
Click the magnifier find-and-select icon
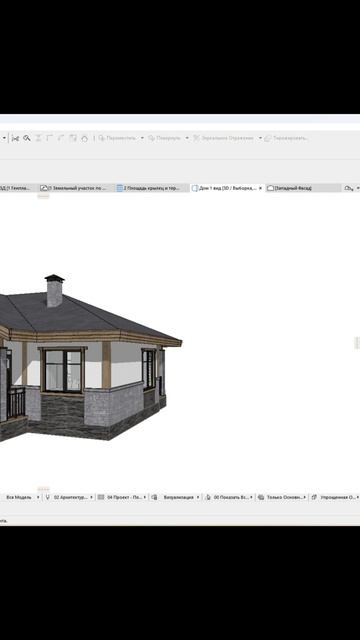(x=27, y=138)
